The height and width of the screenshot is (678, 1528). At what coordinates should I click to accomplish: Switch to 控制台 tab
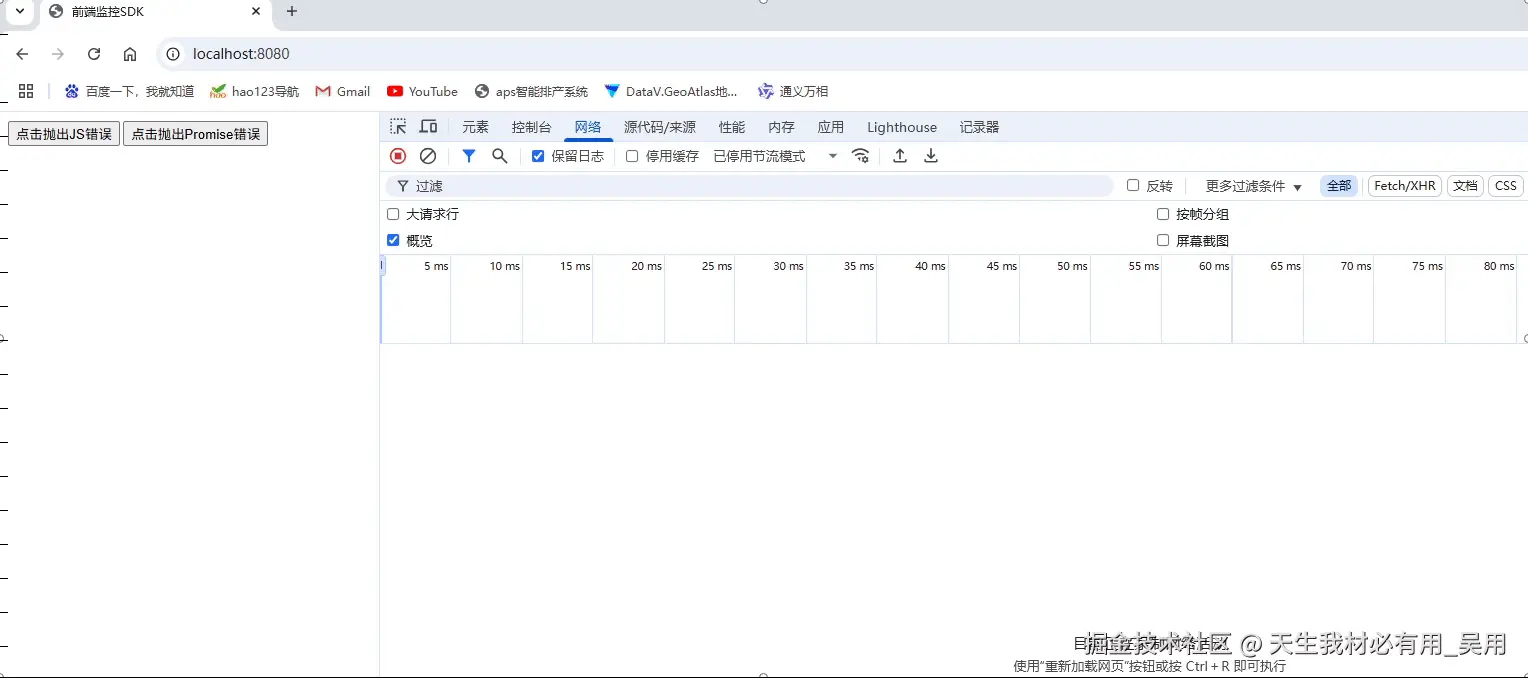[531, 127]
